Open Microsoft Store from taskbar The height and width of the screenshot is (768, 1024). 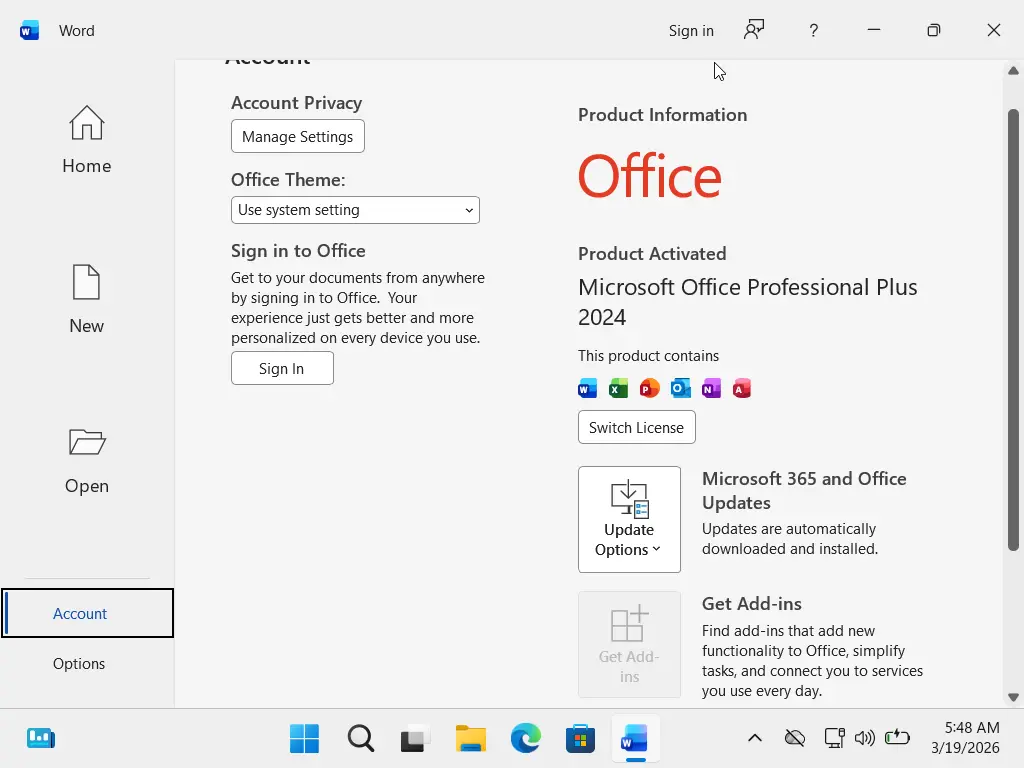tap(580, 739)
